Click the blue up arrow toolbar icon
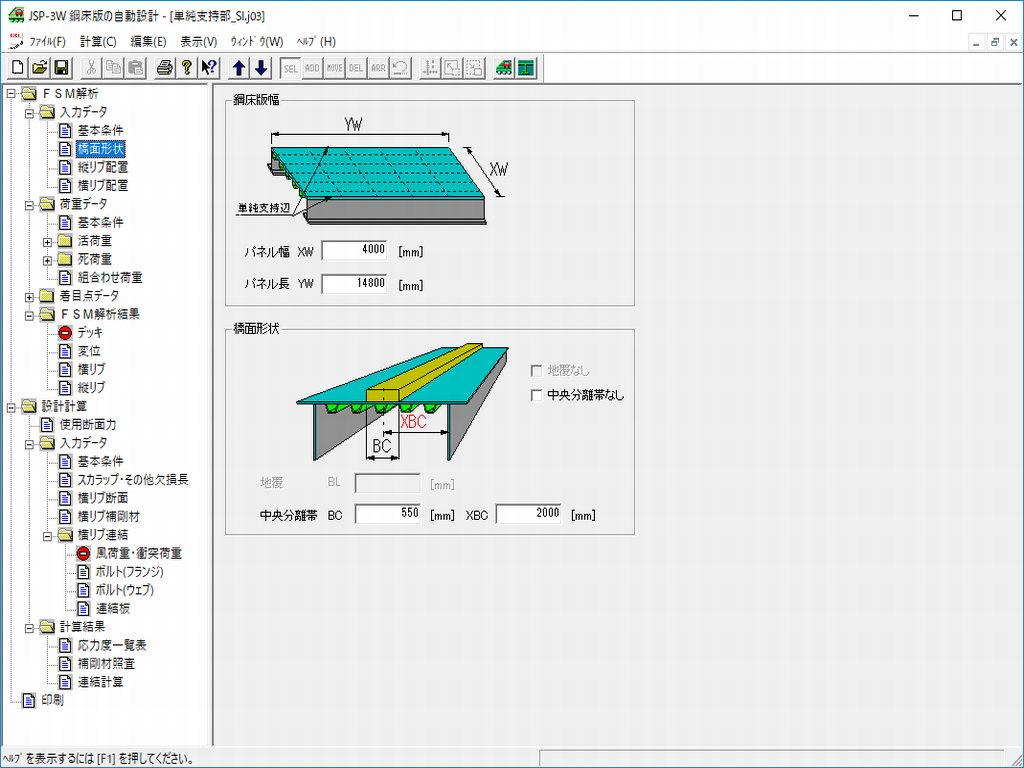Viewport: 1024px width, 768px height. (x=239, y=68)
